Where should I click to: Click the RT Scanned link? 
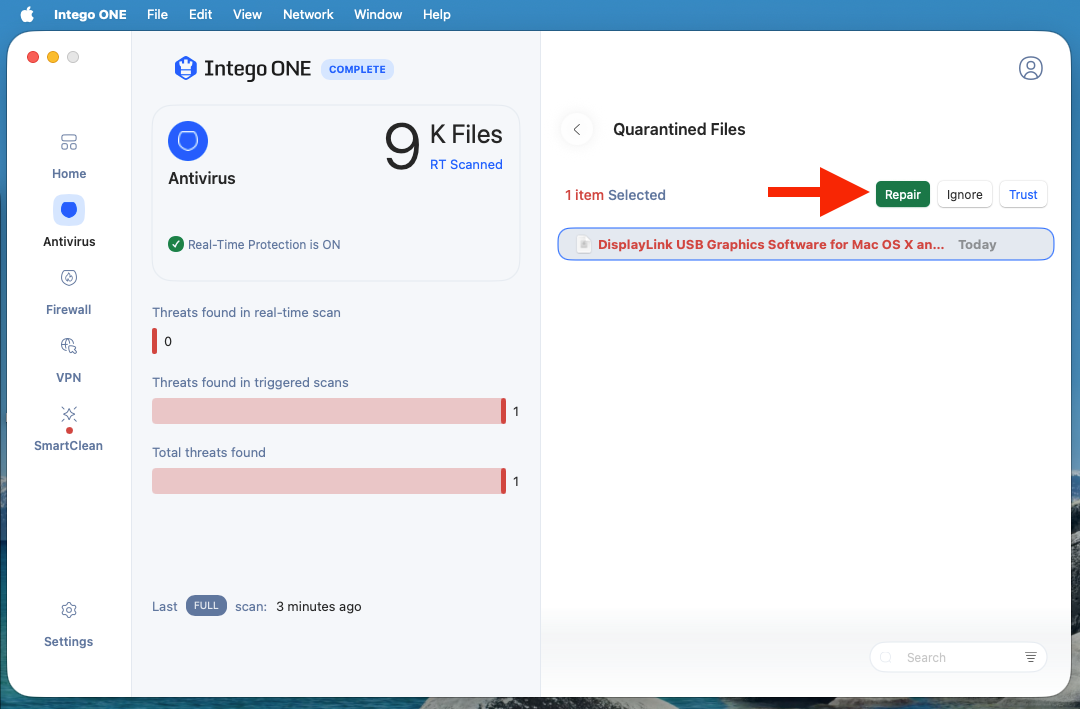pyautogui.click(x=466, y=165)
